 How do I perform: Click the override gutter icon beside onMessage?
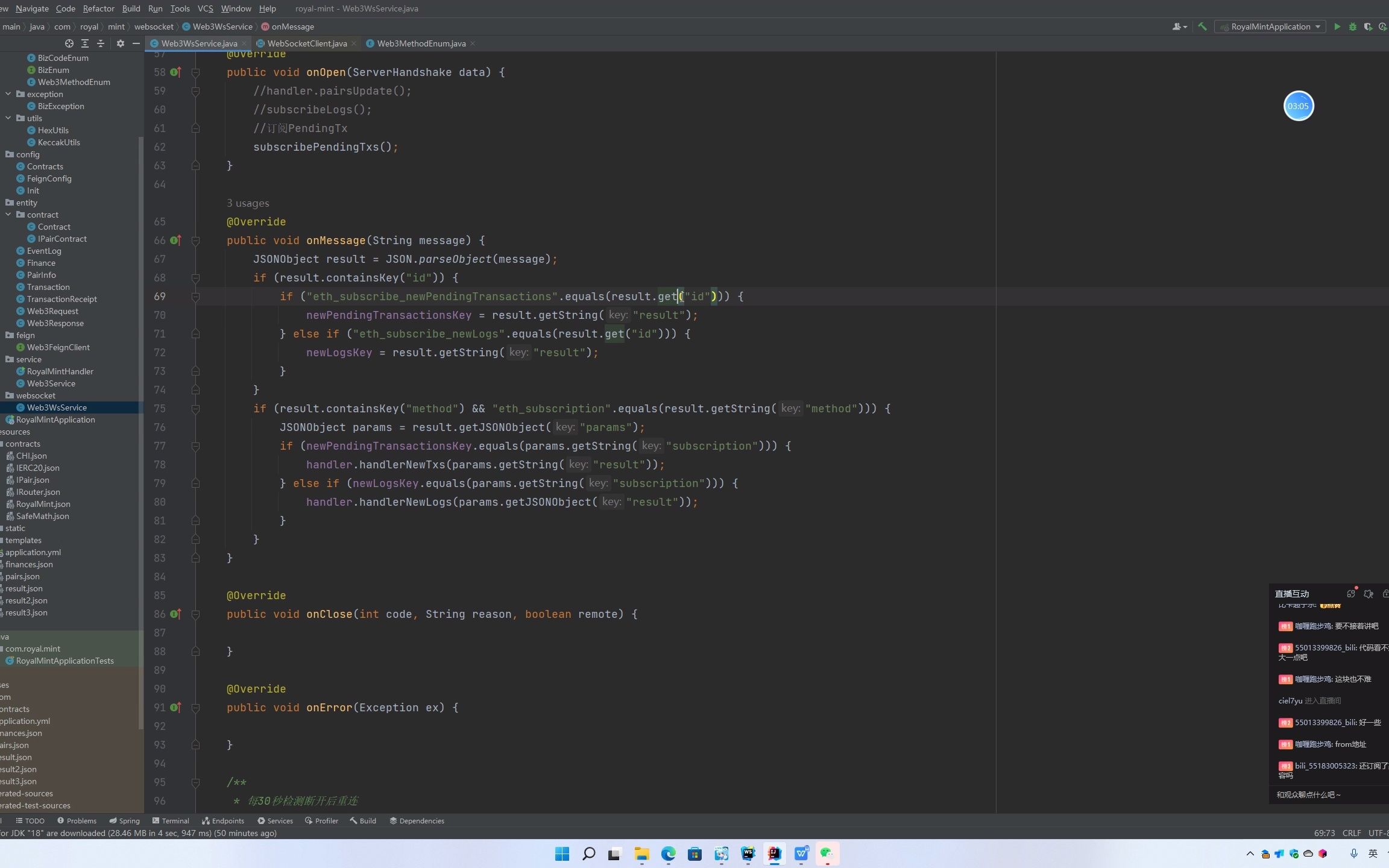tap(175, 241)
